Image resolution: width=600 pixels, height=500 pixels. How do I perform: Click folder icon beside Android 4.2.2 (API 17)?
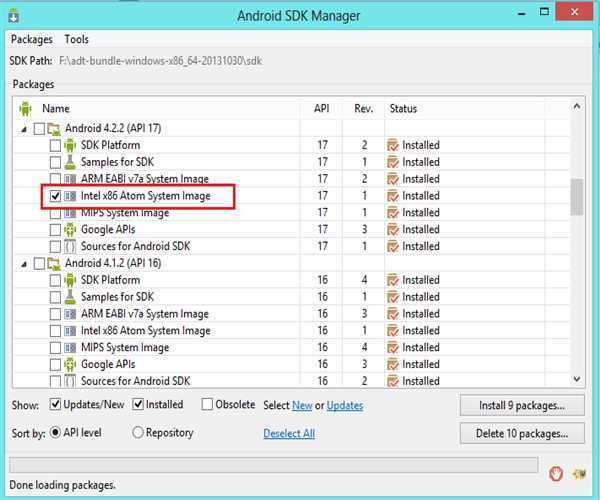54,129
